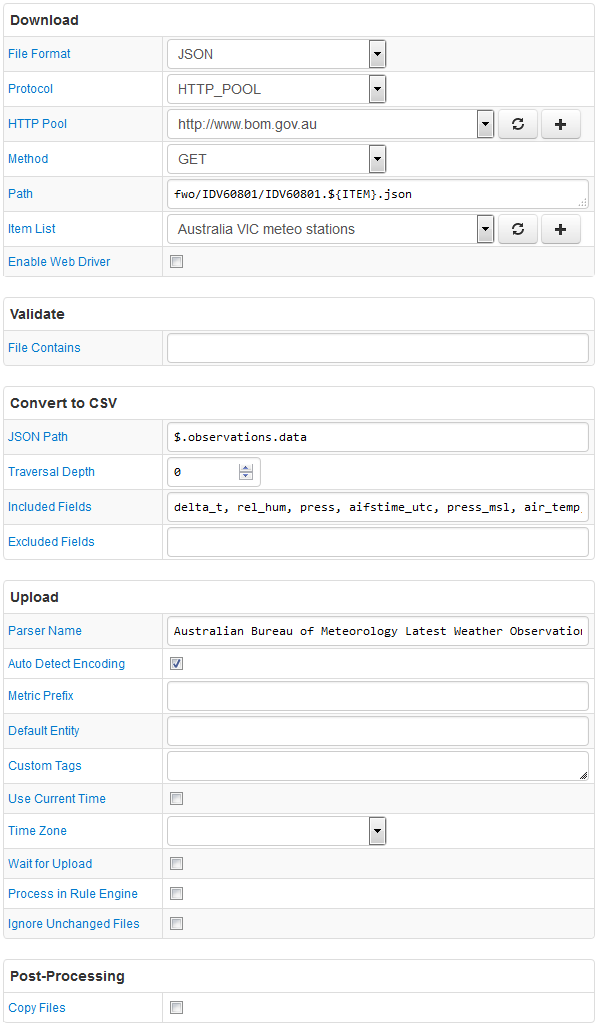Click the JSON Path label link
The image size is (597, 1026).
[38, 436]
